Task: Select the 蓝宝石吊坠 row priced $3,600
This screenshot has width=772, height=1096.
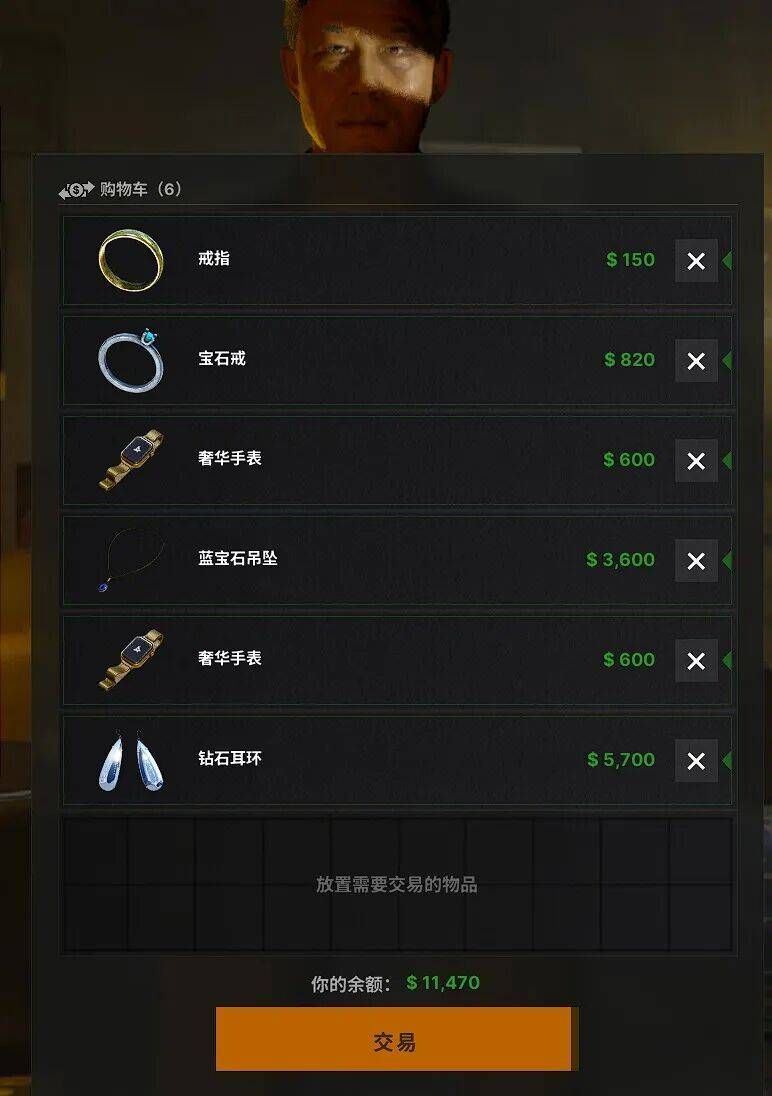Action: pyautogui.click(x=397, y=561)
